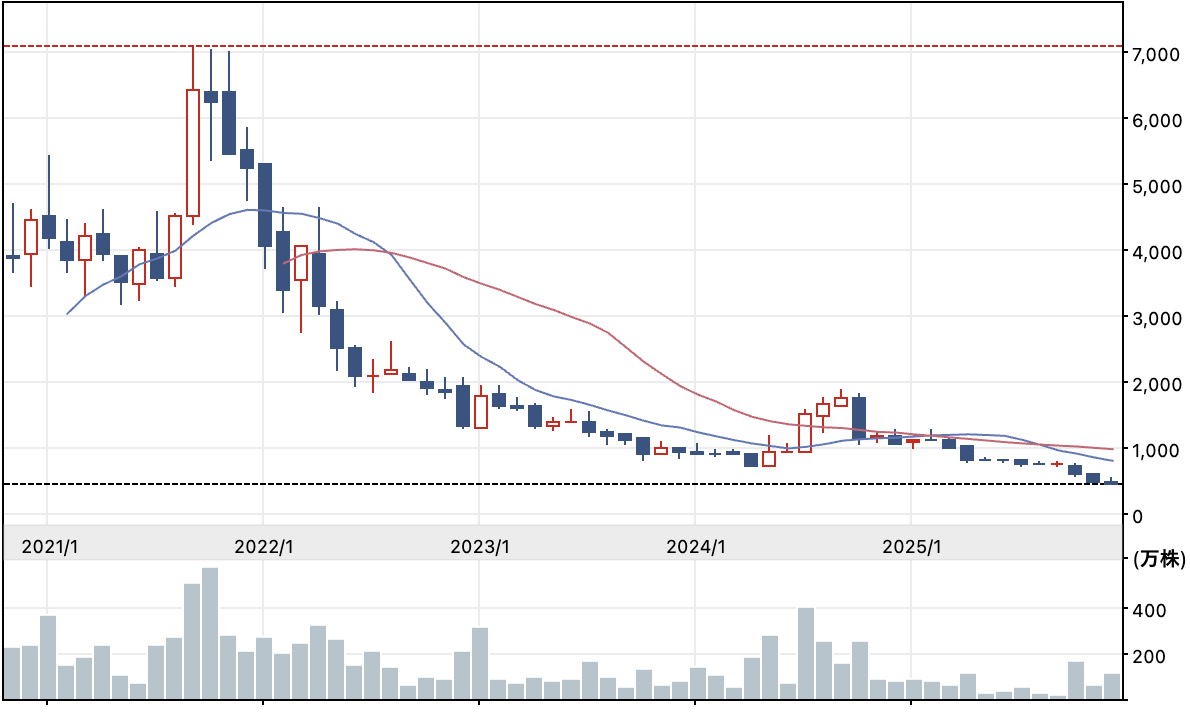Click the red dashed high-price line
Screen dimensions: 1190x712
[563, 46]
